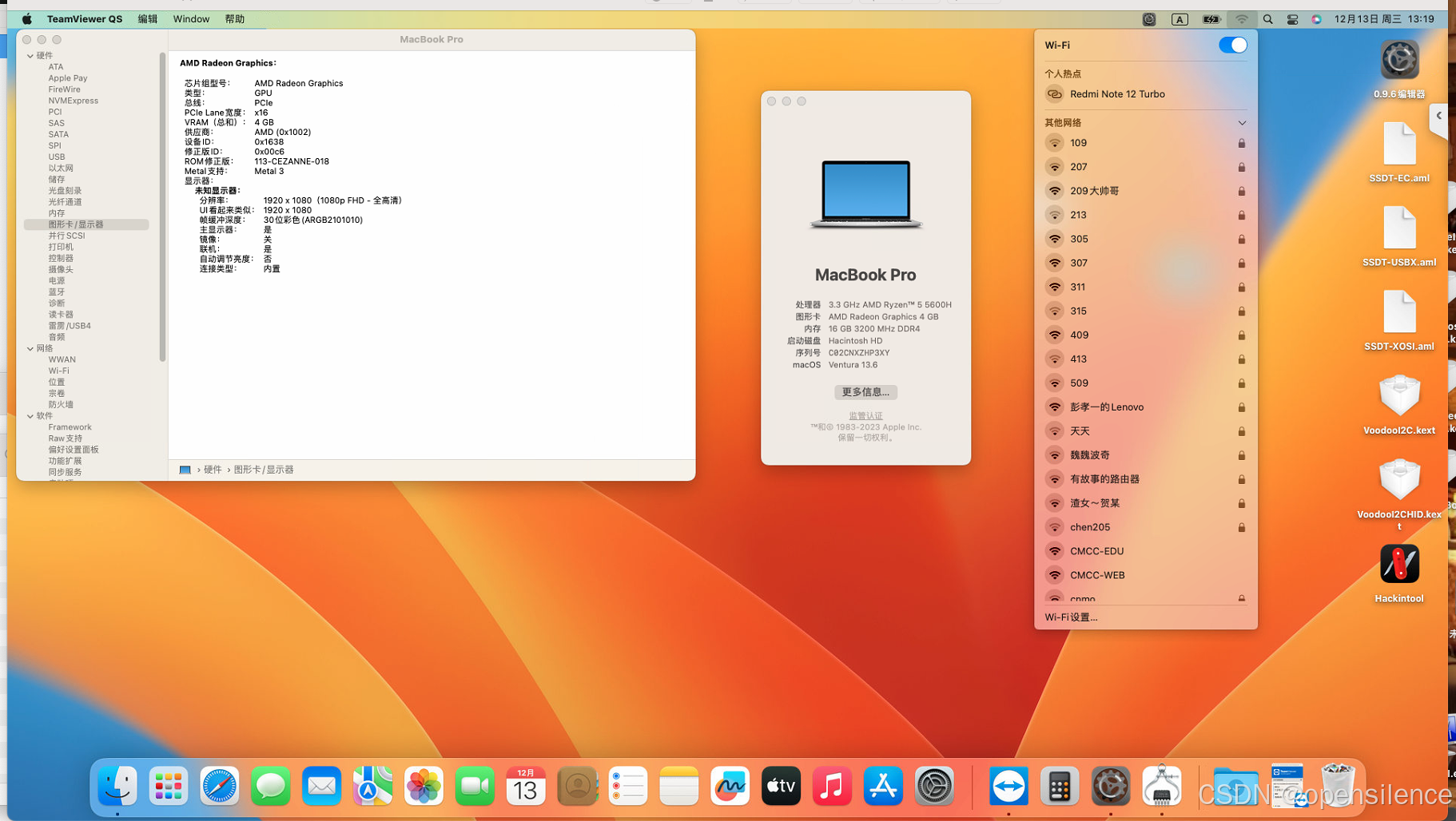
Task: Open Trash in the Dock
Action: click(x=1339, y=785)
